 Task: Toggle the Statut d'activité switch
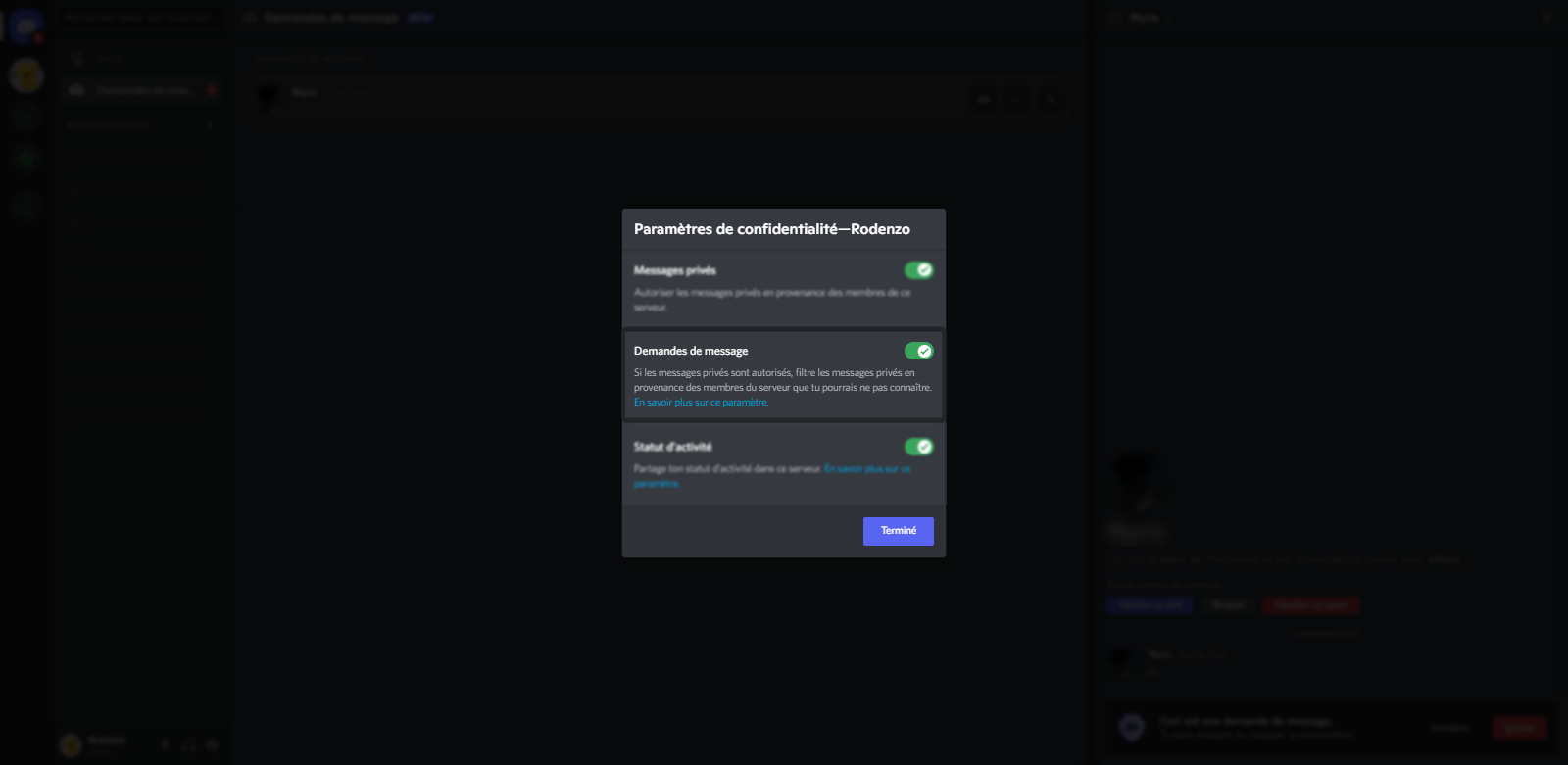tap(918, 447)
